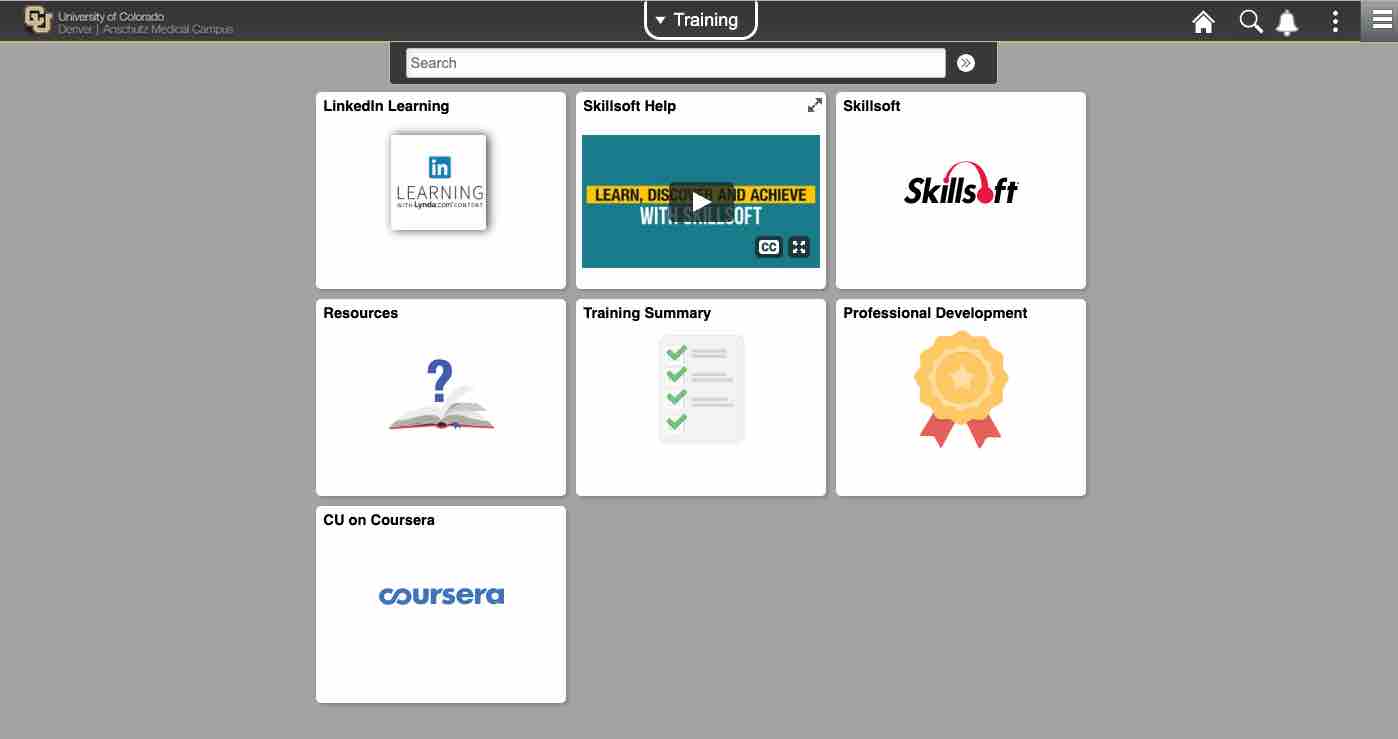1398x739 pixels.
Task: Open the CU on Coursera tile
Action: point(440,604)
